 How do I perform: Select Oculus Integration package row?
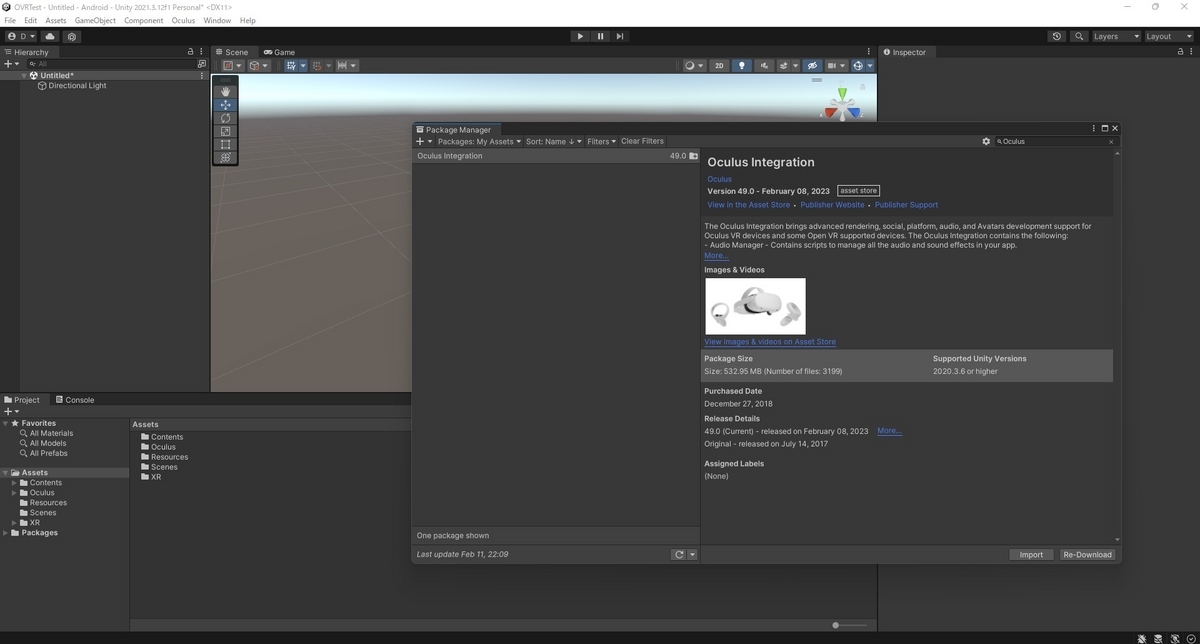click(557, 156)
